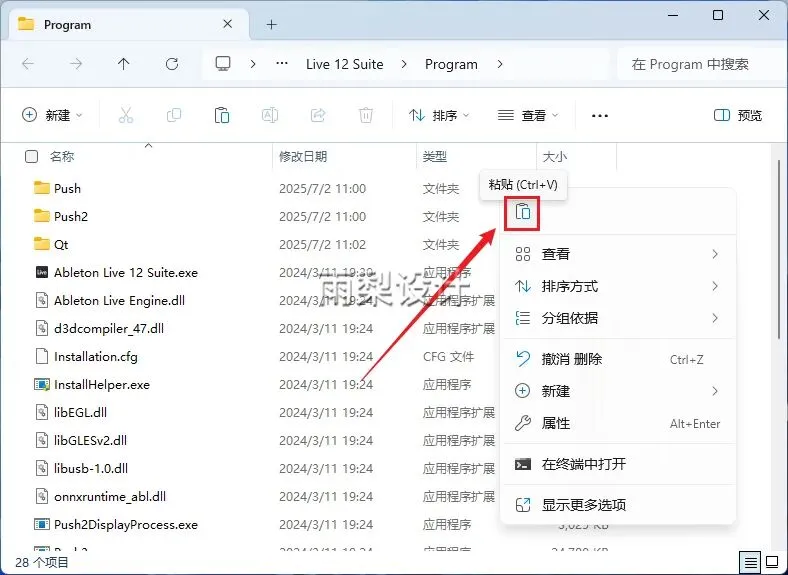Go up one folder level arrow
Viewport: 788px width, 575px height.
pos(124,64)
